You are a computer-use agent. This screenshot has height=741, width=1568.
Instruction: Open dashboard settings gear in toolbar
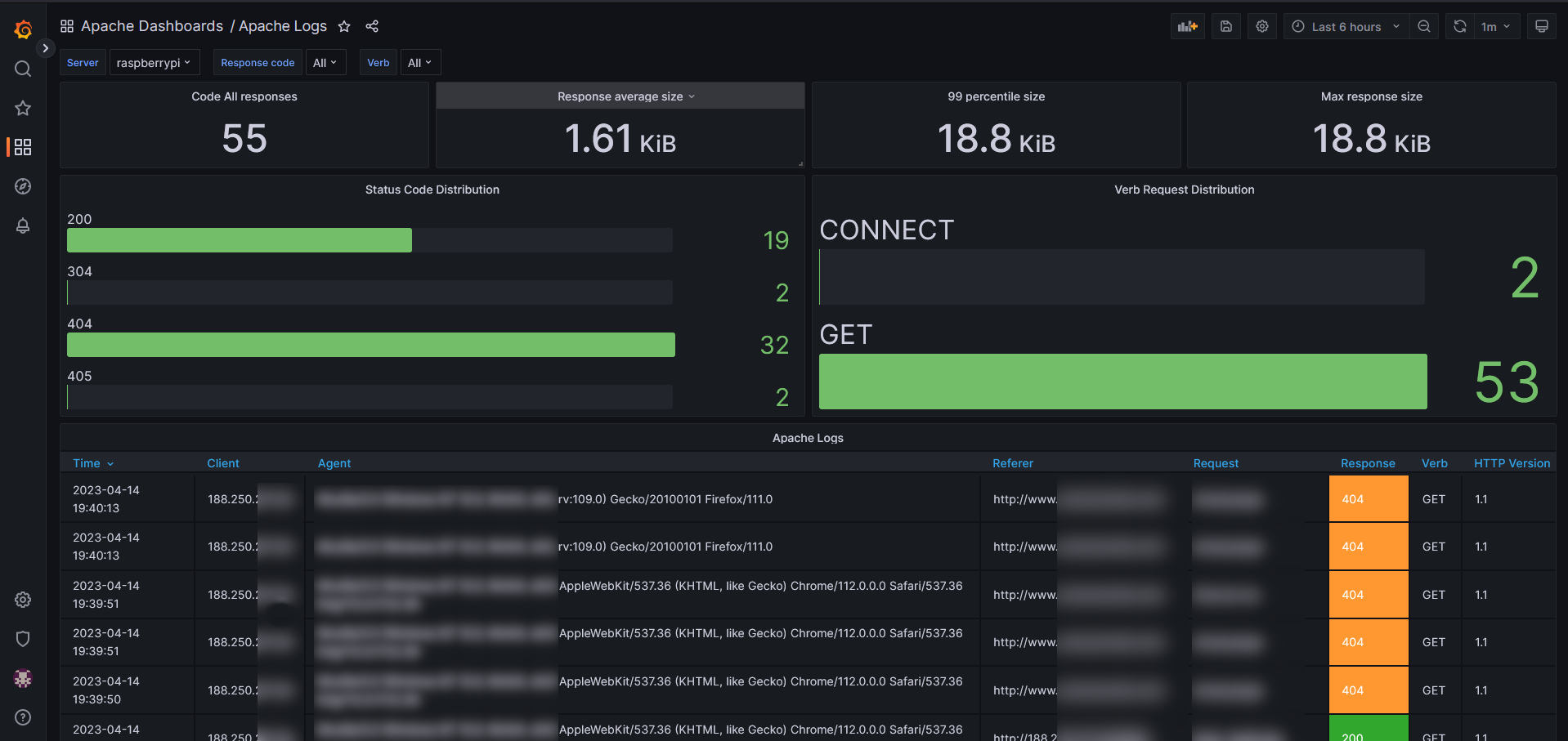[x=1262, y=27]
